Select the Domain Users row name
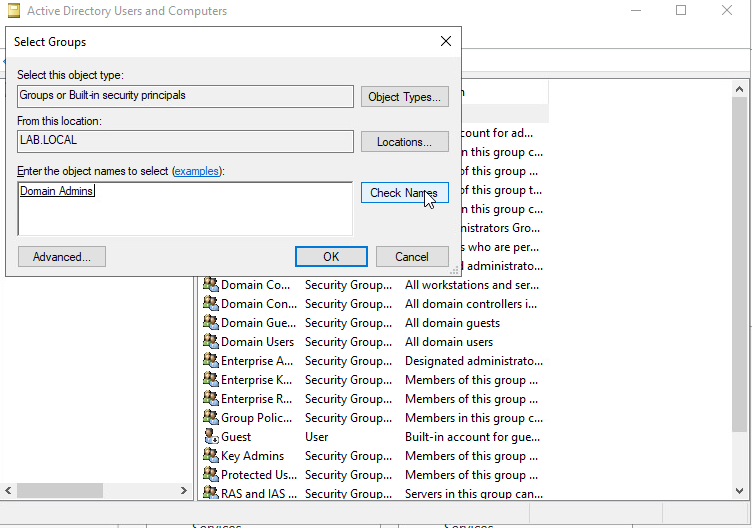 tap(257, 342)
